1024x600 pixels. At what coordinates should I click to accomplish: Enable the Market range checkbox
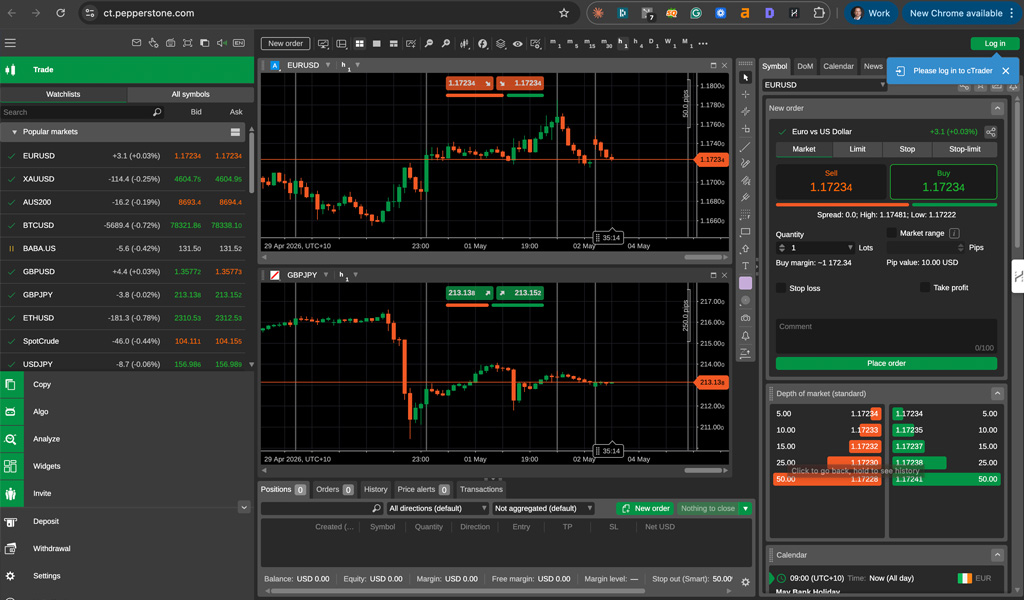point(891,233)
